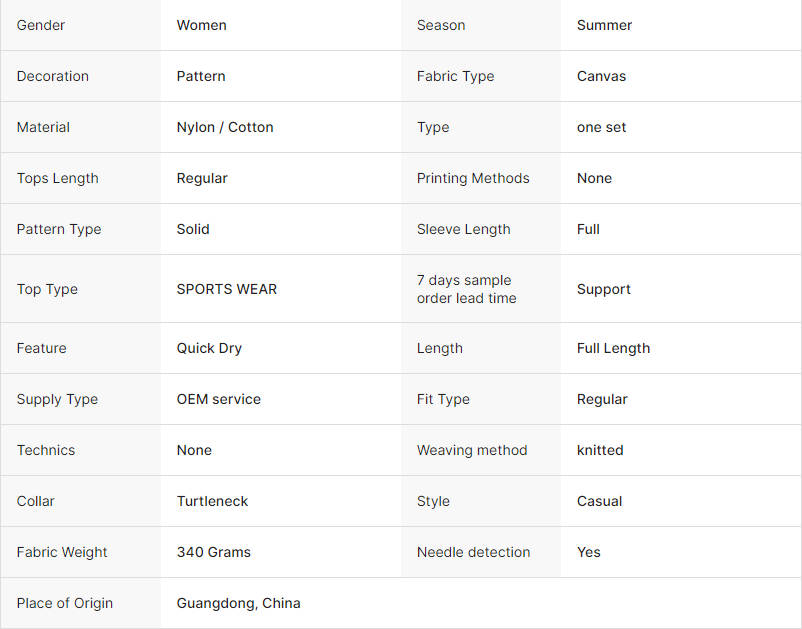
Task: Click the 340 Grams fabric weight value
Action: pyautogui.click(x=213, y=552)
